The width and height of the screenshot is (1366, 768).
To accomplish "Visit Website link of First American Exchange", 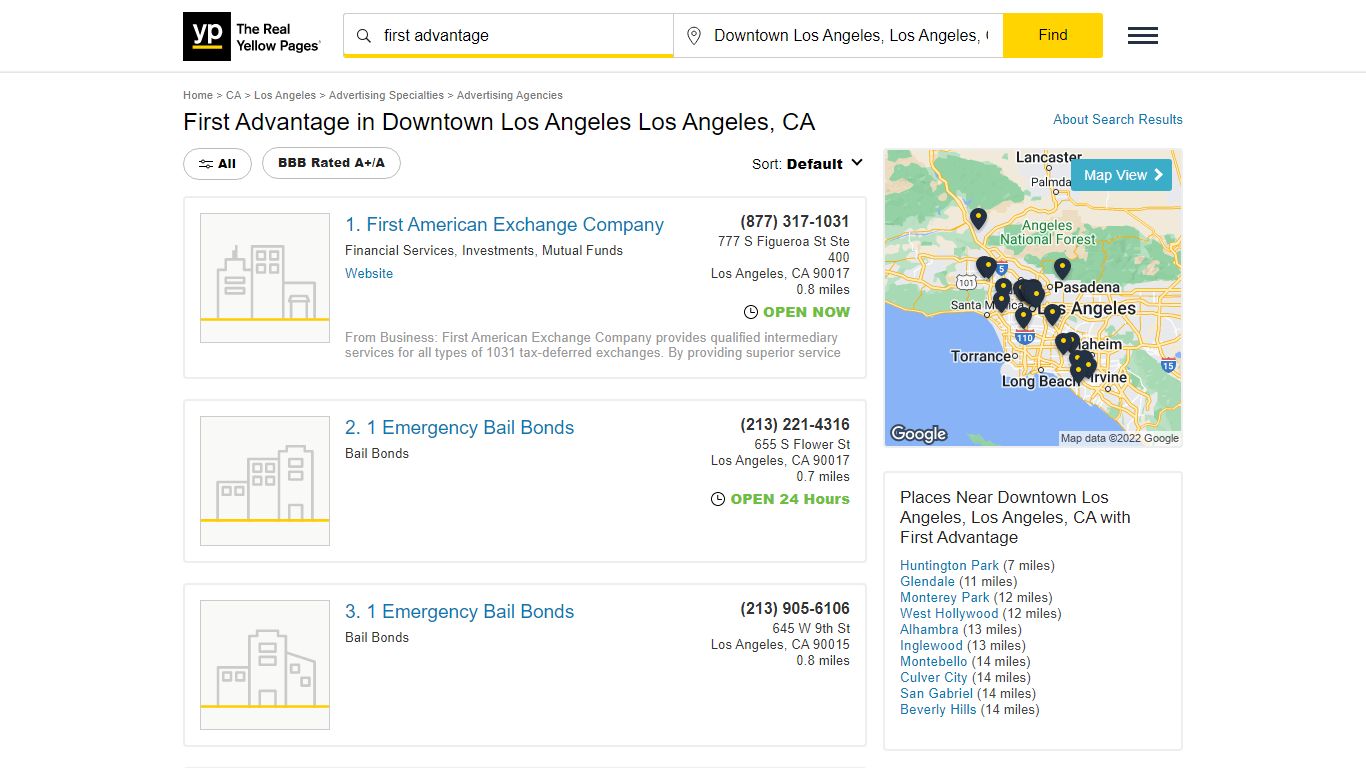I will [x=369, y=273].
